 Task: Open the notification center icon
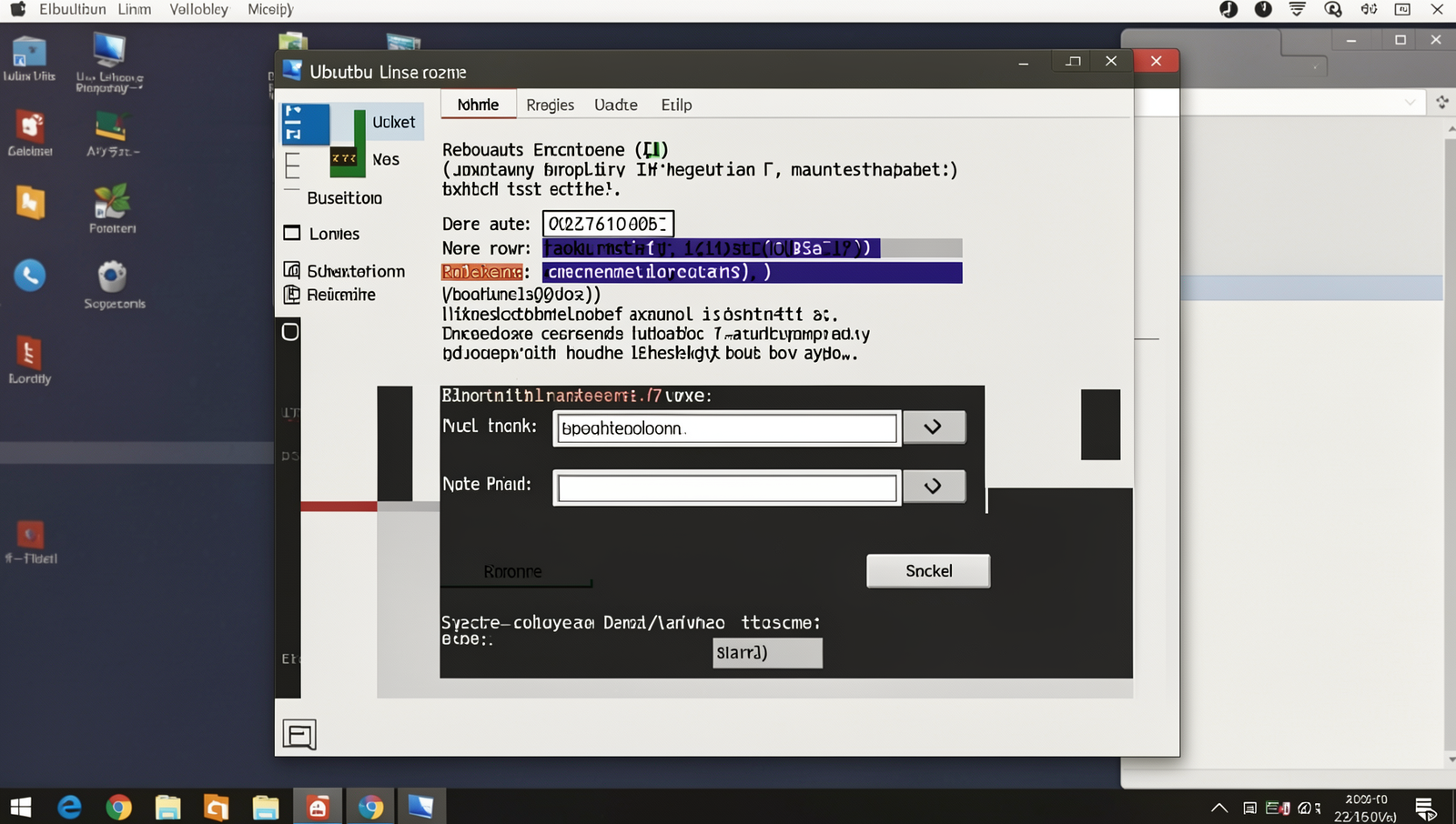coord(1426,808)
